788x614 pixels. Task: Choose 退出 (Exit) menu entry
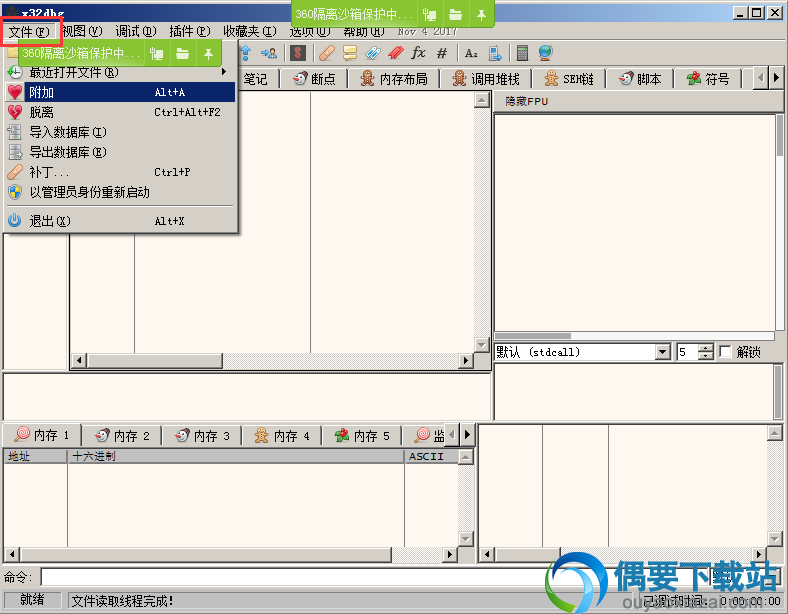(x=120, y=221)
